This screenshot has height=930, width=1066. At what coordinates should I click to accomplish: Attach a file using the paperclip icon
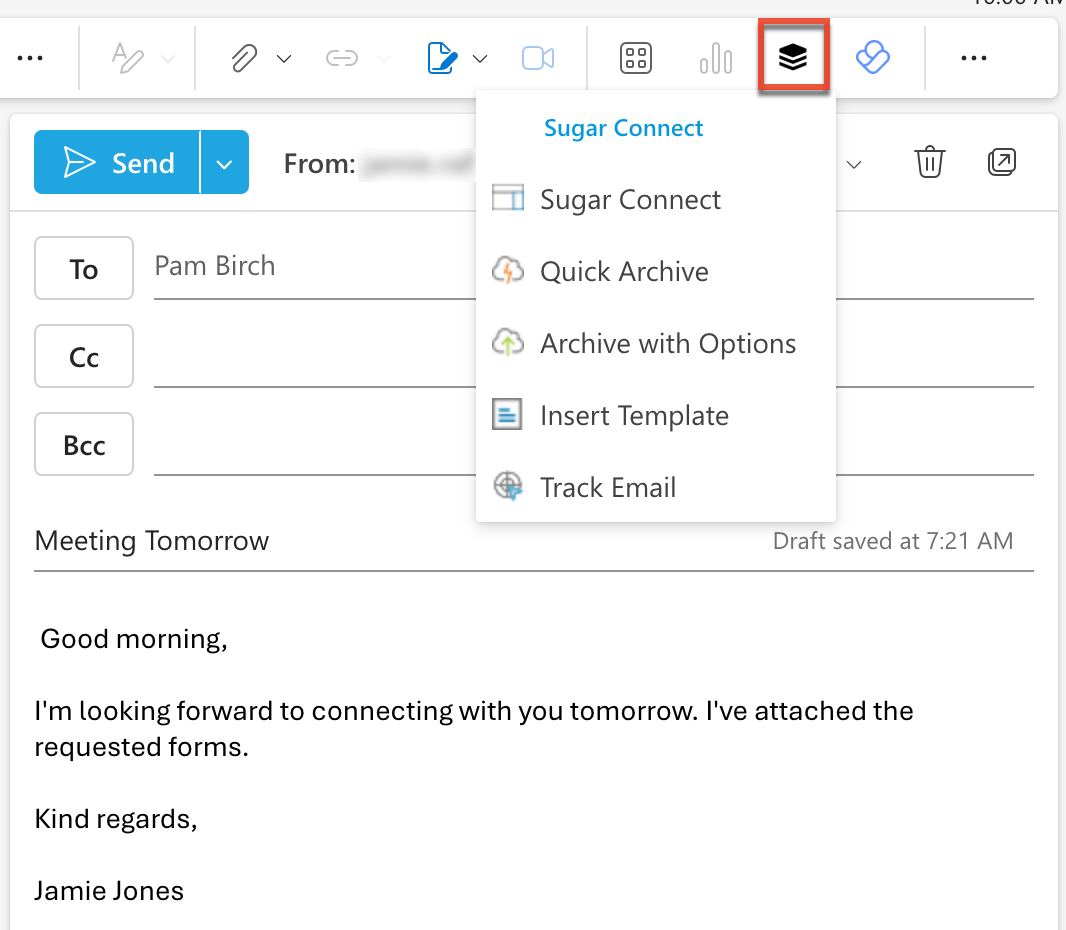coord(242,58)
